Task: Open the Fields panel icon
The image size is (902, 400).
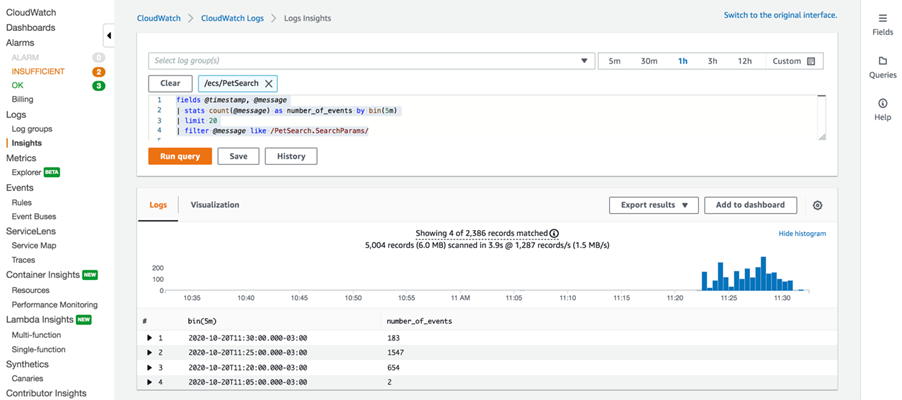Action: point(882,18)
